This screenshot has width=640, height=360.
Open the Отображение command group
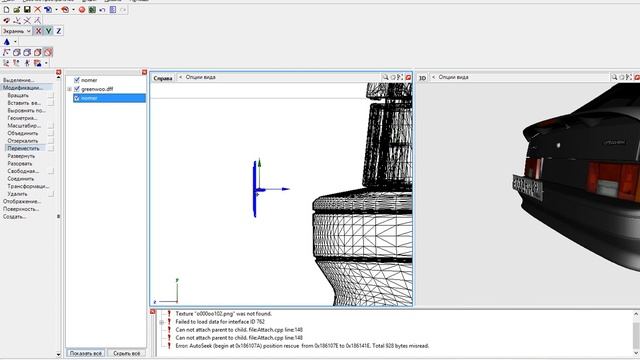tap(22, 202)
